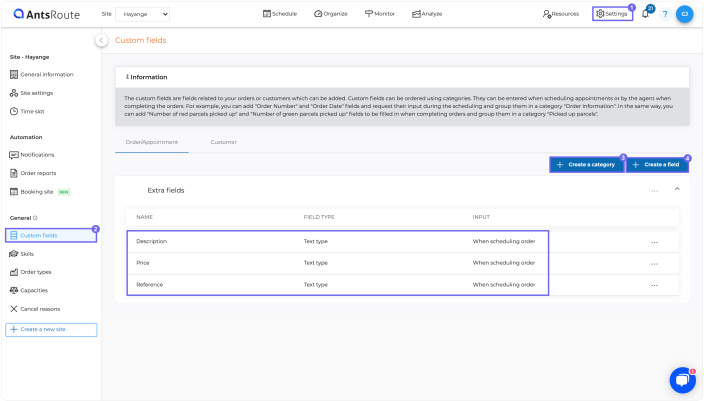The image size is (704, 401).
Task: Collapse the Extra fields section
Action: click(677, 189)
